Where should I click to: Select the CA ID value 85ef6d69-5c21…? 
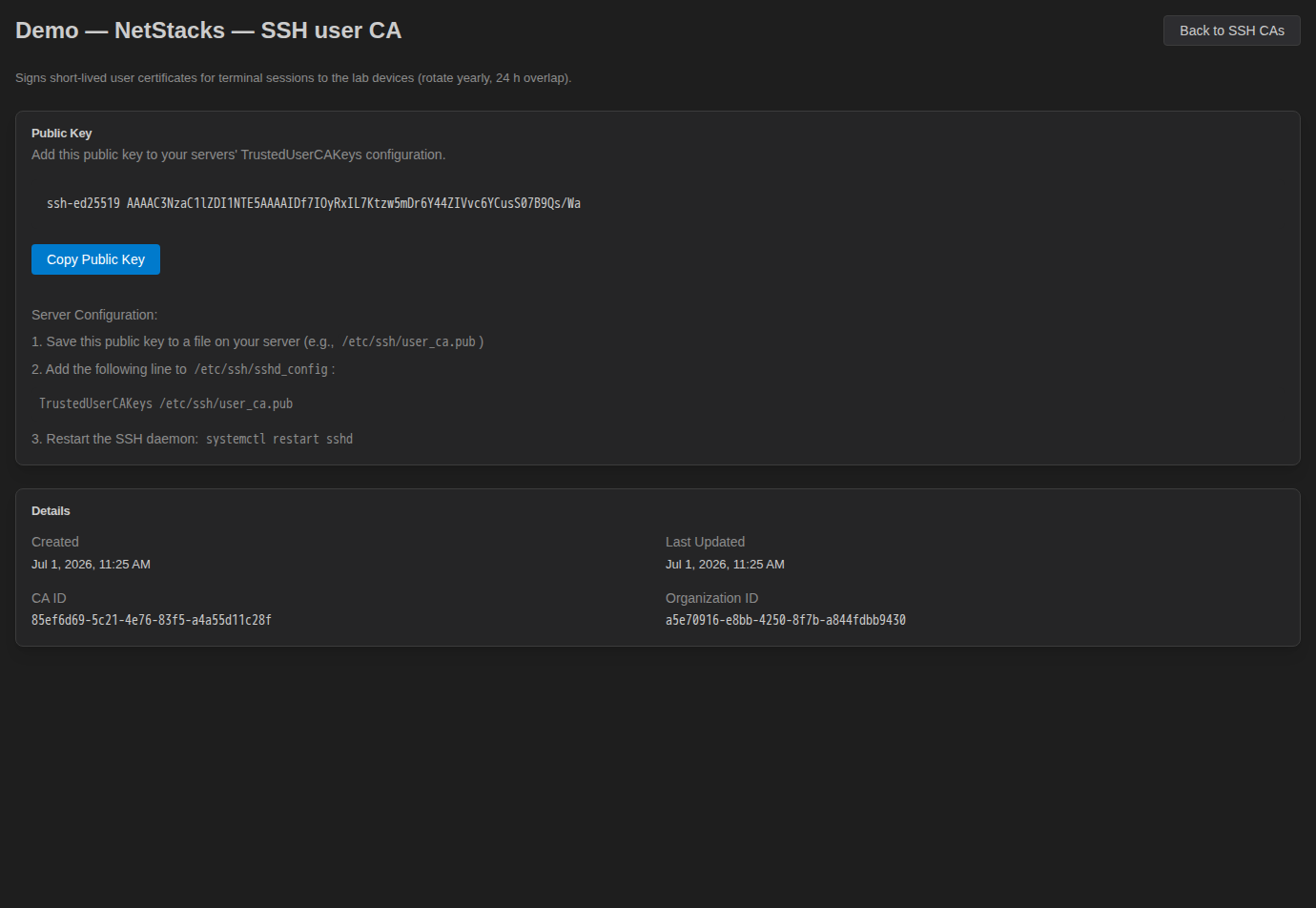(152, 620)
